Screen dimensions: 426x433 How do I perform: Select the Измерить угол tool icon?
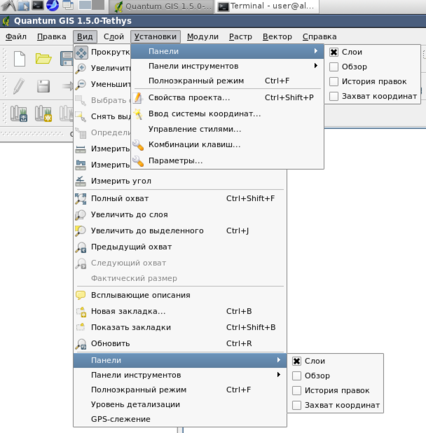pos(80,181)
